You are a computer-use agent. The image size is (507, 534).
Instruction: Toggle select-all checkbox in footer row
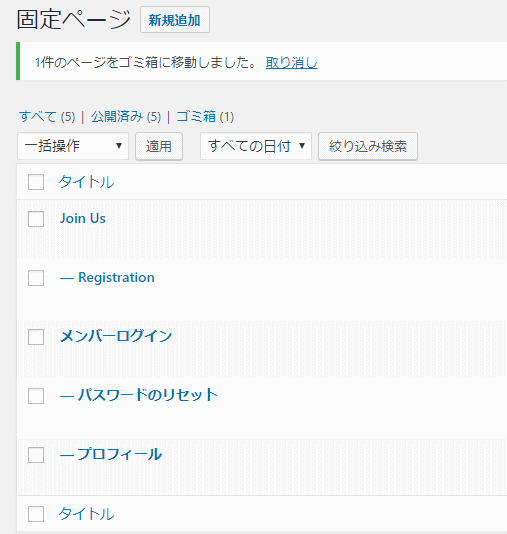[x=36, y=514]
